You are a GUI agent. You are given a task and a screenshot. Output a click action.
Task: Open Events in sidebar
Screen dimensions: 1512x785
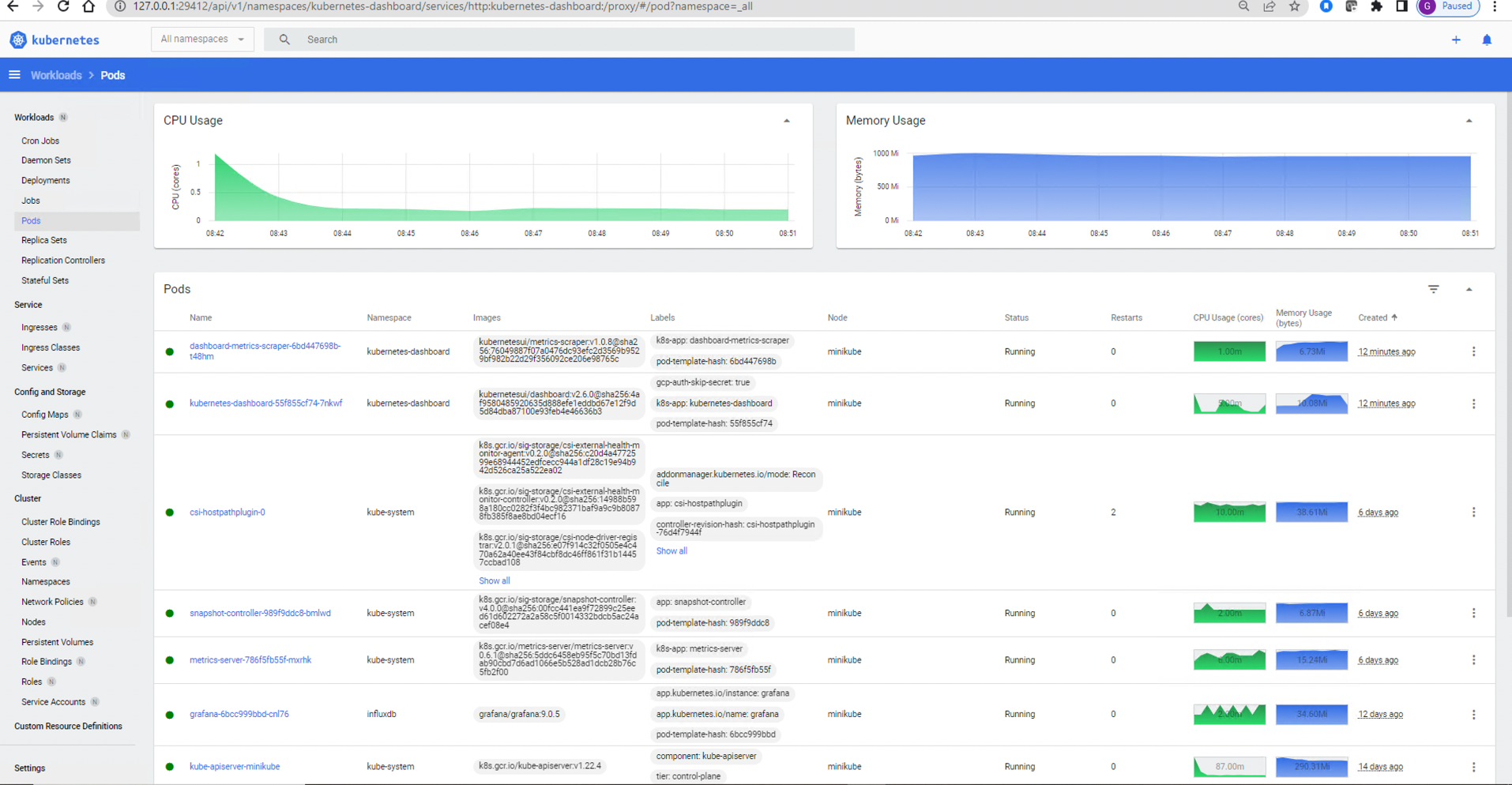tap(34, 562)
